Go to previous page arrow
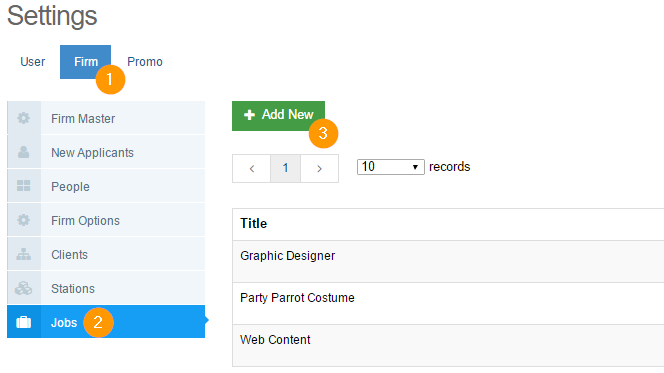This screenshot has width=664, height=373. (252, 169)
